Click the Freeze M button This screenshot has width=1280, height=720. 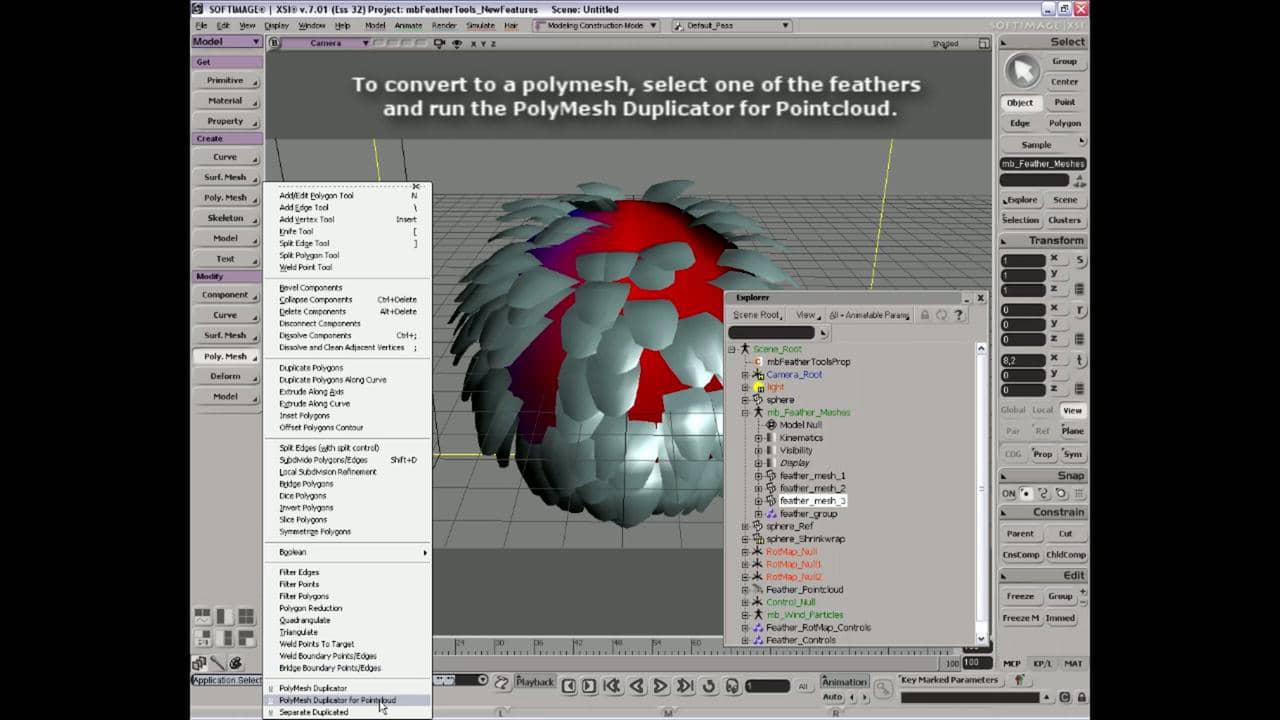pyautogui.click(x=1021, y=618)
